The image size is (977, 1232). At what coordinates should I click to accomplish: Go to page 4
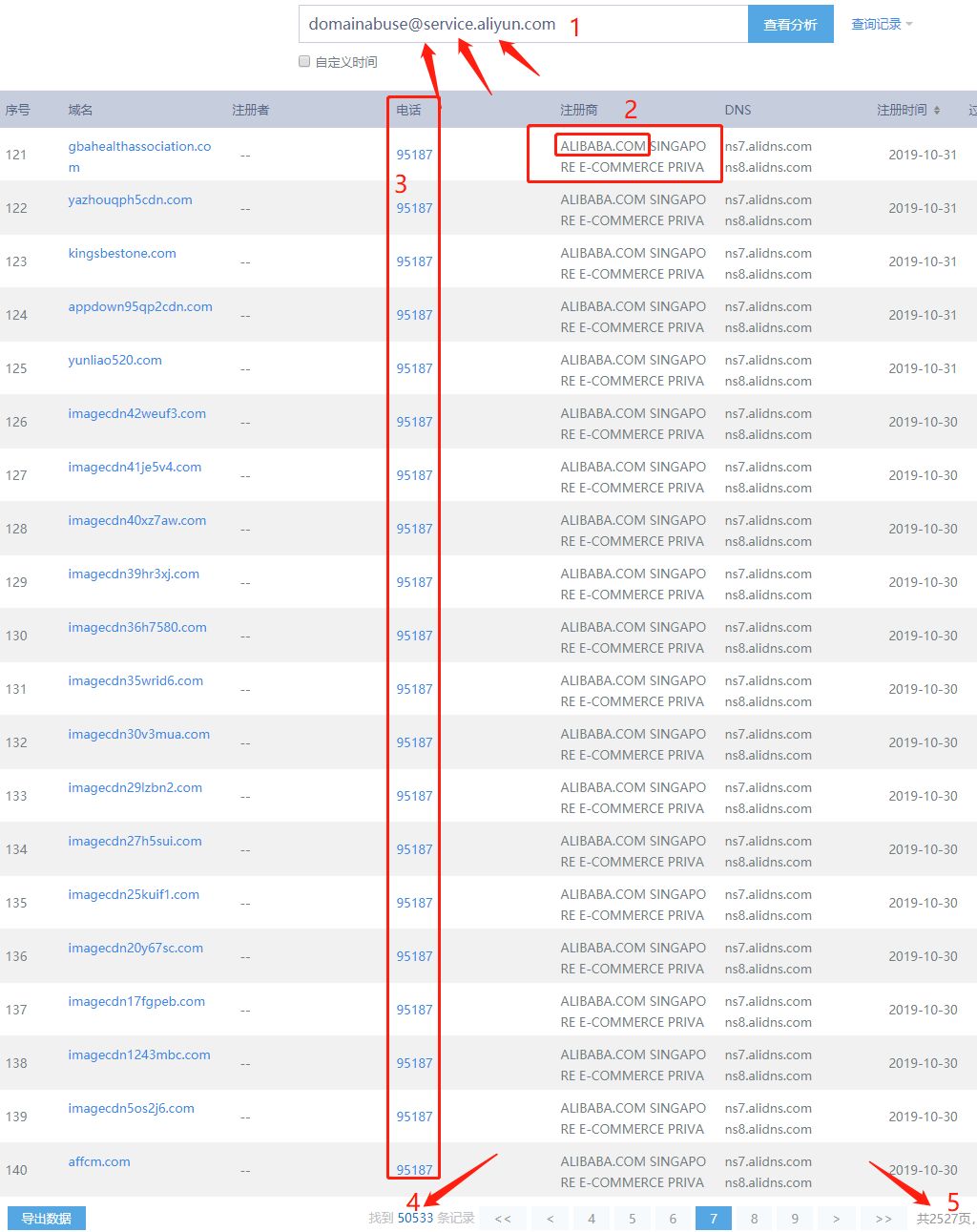(592, 1219)
